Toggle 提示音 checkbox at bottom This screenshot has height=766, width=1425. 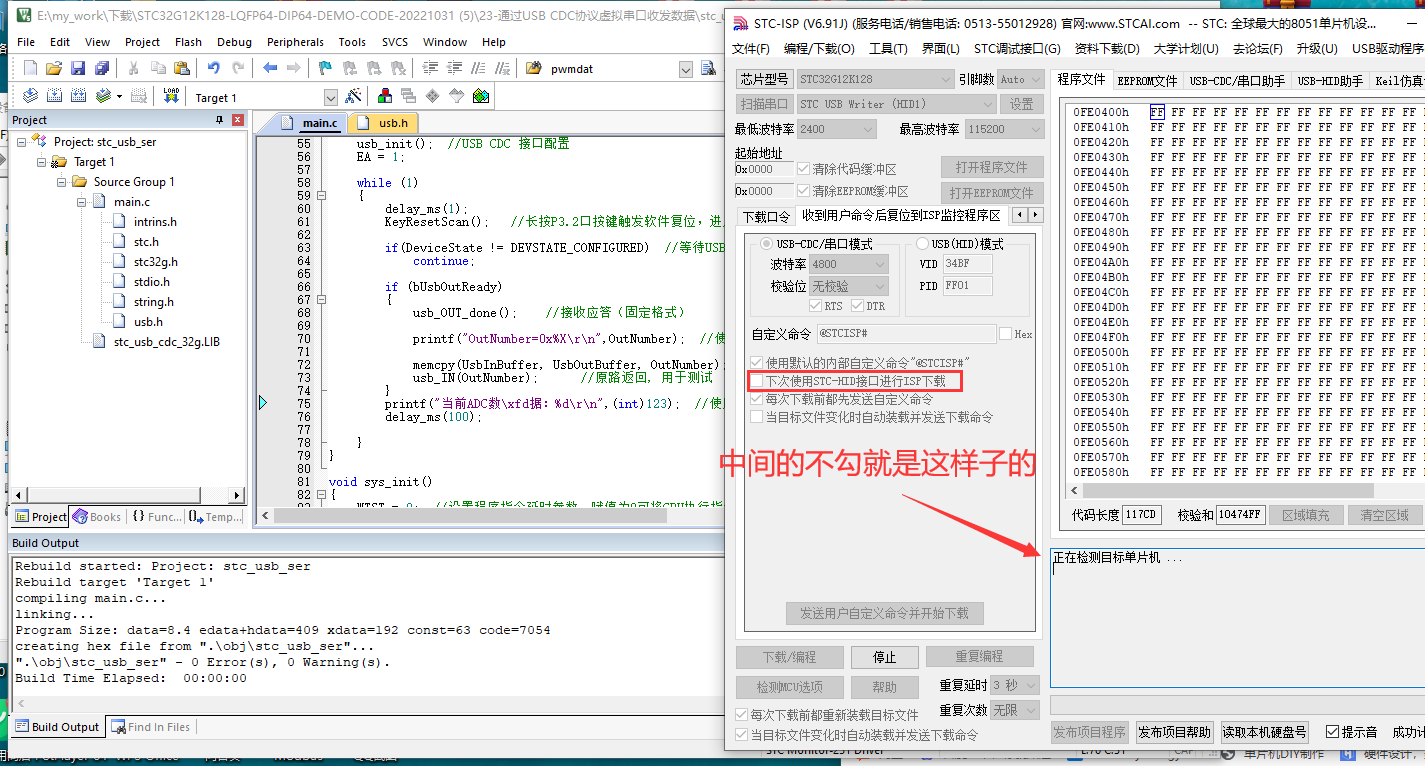[1332, 732]
